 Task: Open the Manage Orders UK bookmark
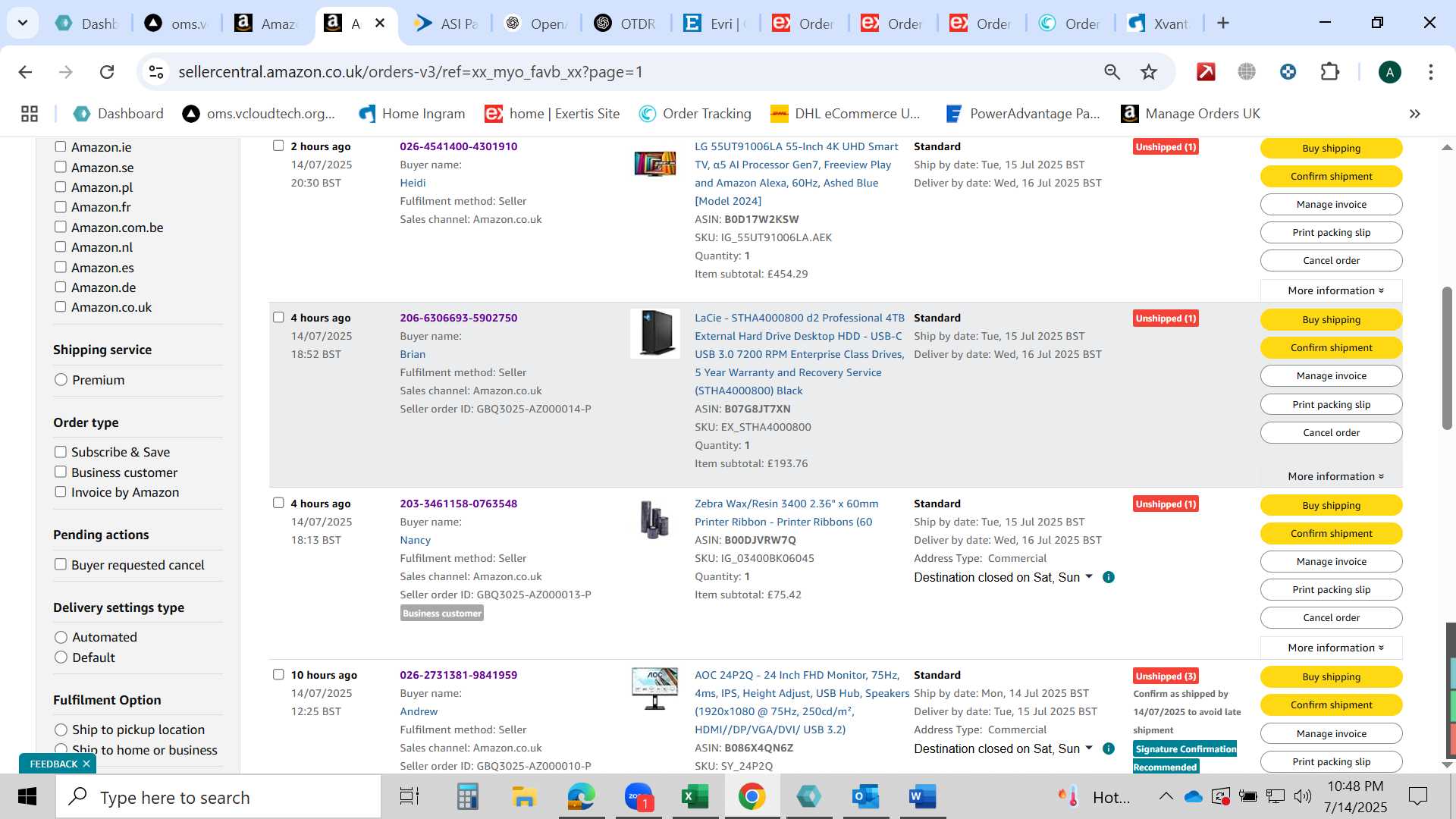[x=1191, y=114]
